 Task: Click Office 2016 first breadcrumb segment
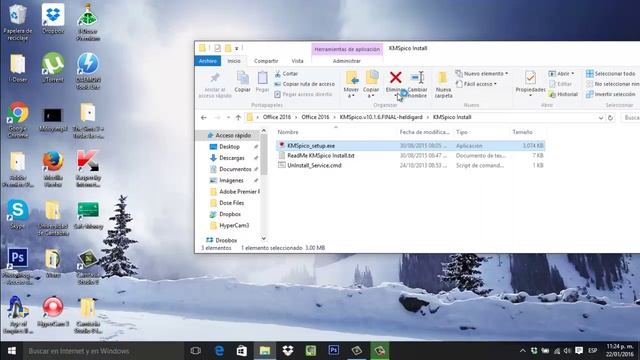point(277,117)
